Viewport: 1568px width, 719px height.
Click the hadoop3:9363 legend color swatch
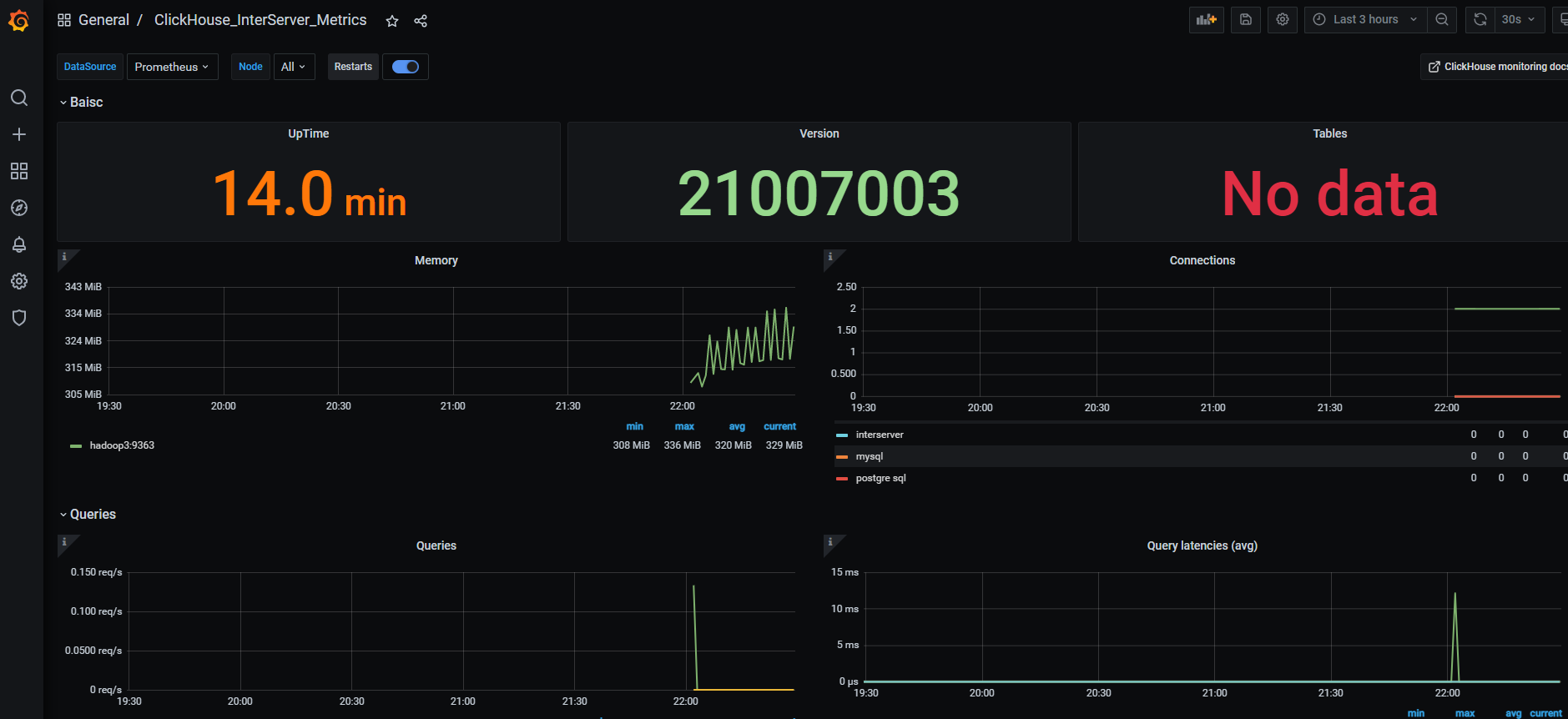point(76,446)
